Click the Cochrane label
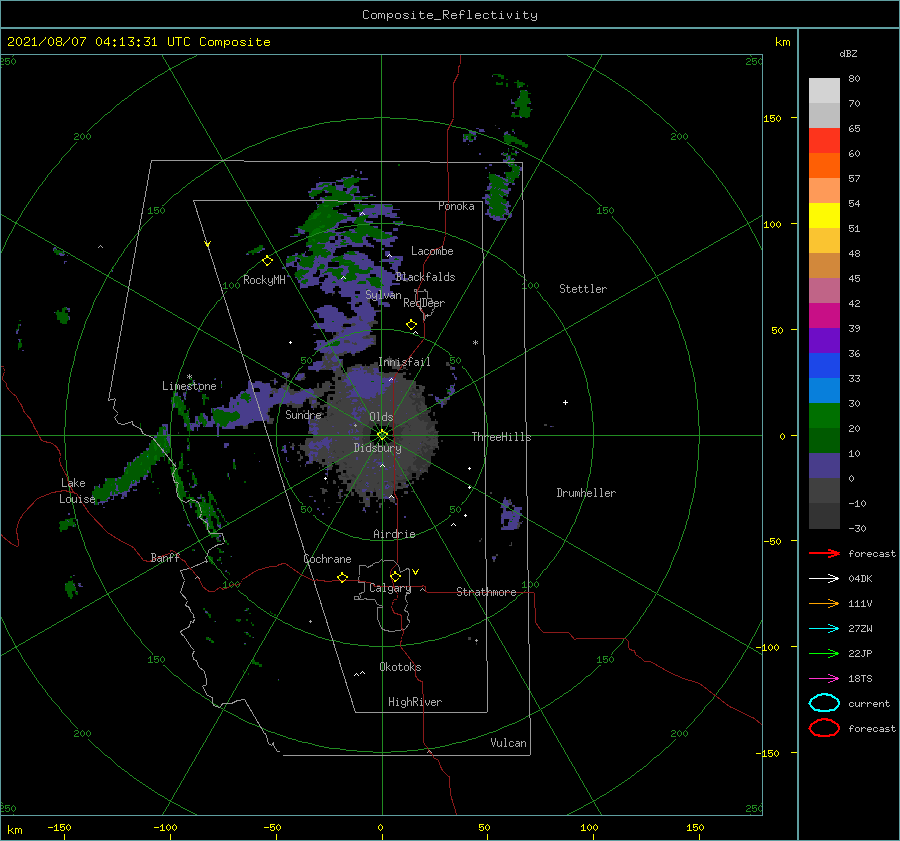Image resolution: width=900 pixels, height=841 pixels. [x=327, y=559]
